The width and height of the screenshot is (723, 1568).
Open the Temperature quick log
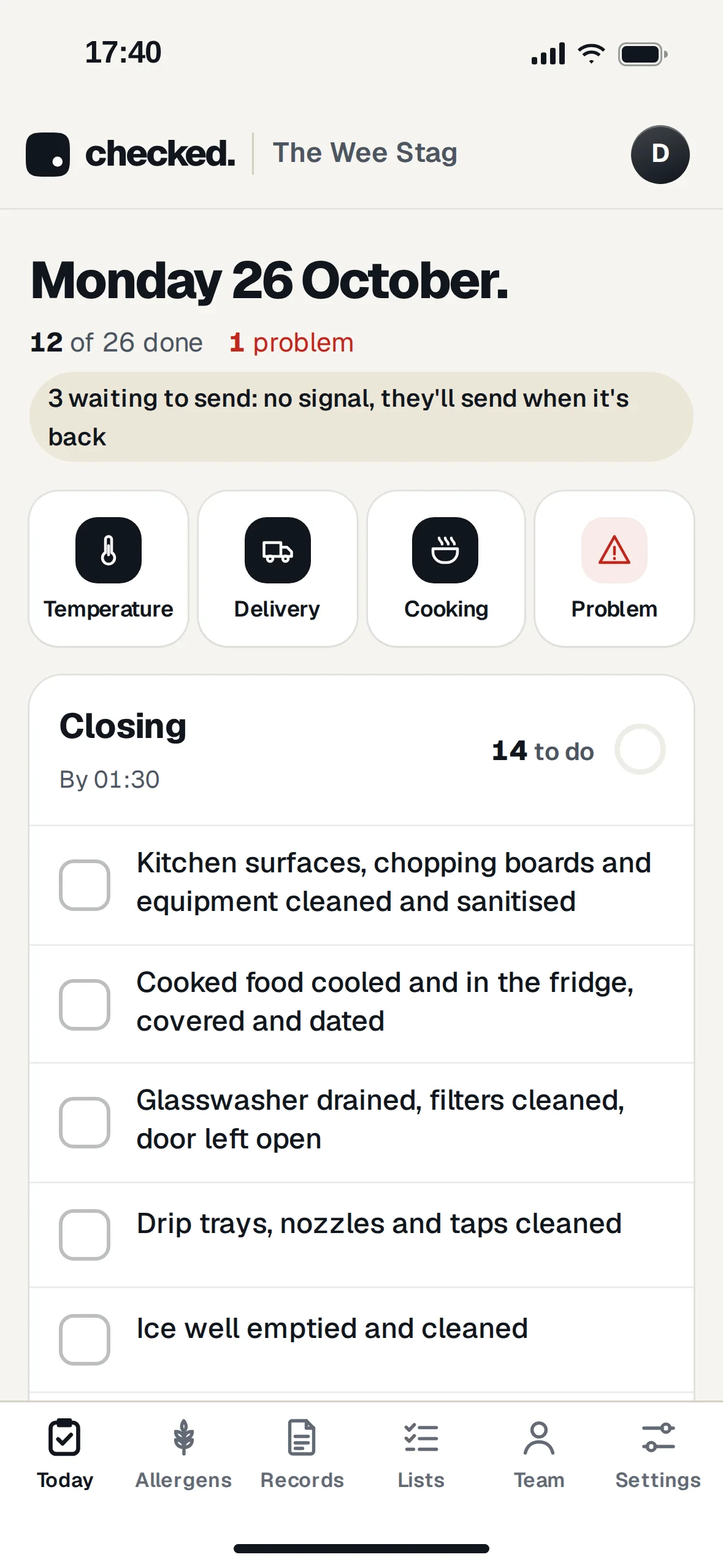pyautogui.click(x=109, y=568)
